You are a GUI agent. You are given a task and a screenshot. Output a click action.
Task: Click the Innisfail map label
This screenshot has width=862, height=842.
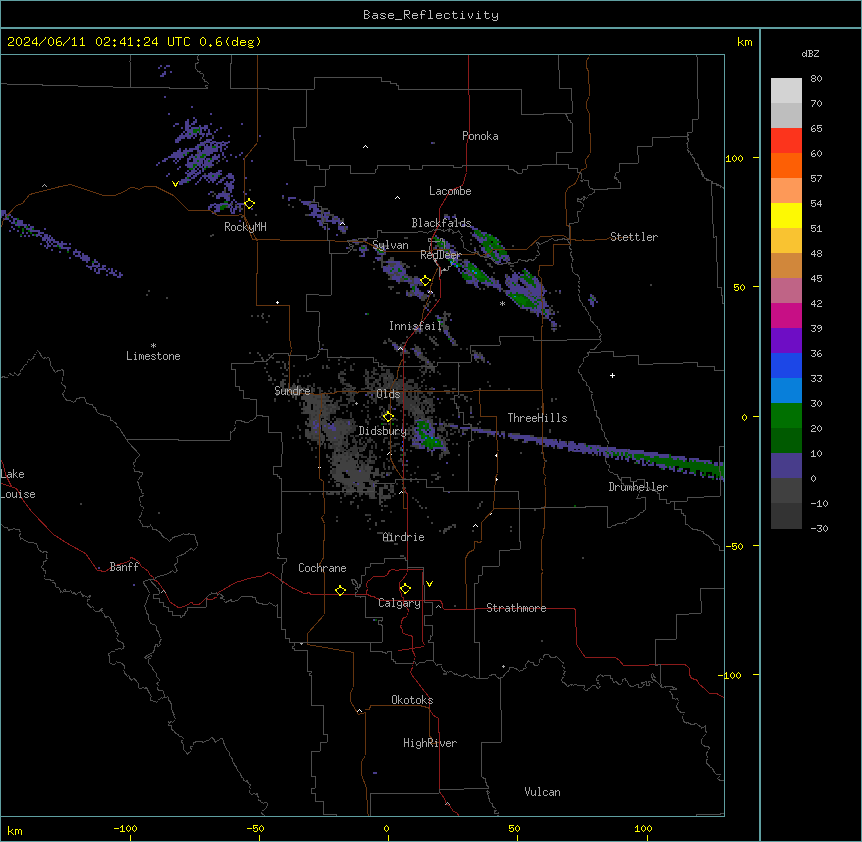coord(415,326)
